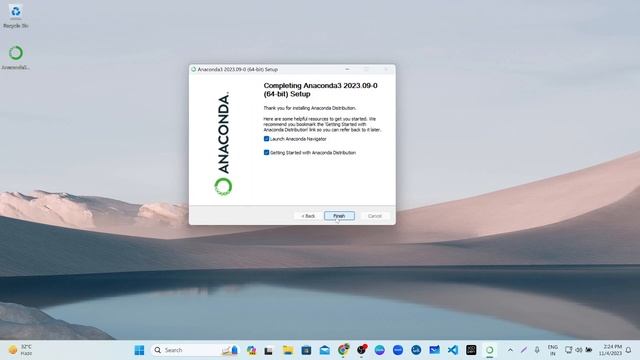Open Canva from the taskbar
Screen dimensions: 640x360
[380, 350]
